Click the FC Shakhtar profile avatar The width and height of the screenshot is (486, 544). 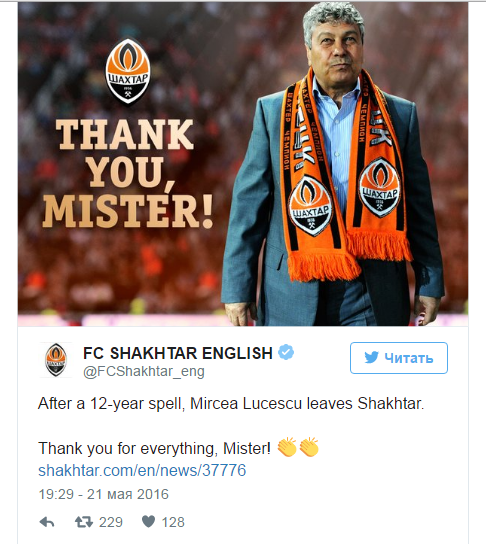click(56, 360)
